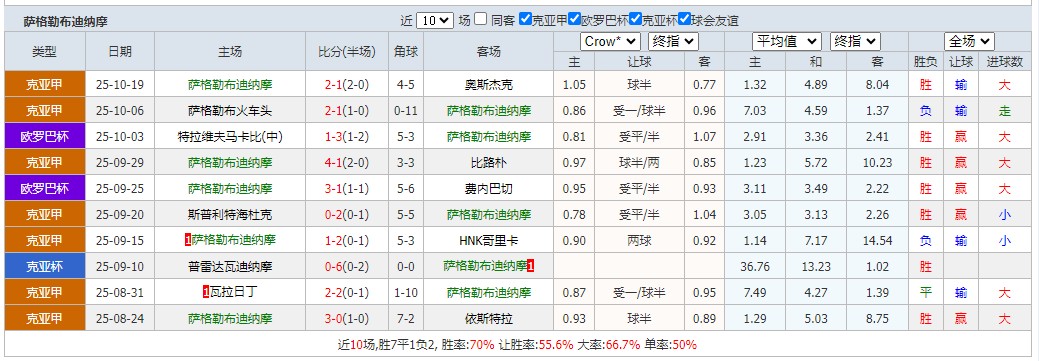
Task: Click red card badge in 25-09-10 row
Action: pyautogui.click(x=531, y=267)
